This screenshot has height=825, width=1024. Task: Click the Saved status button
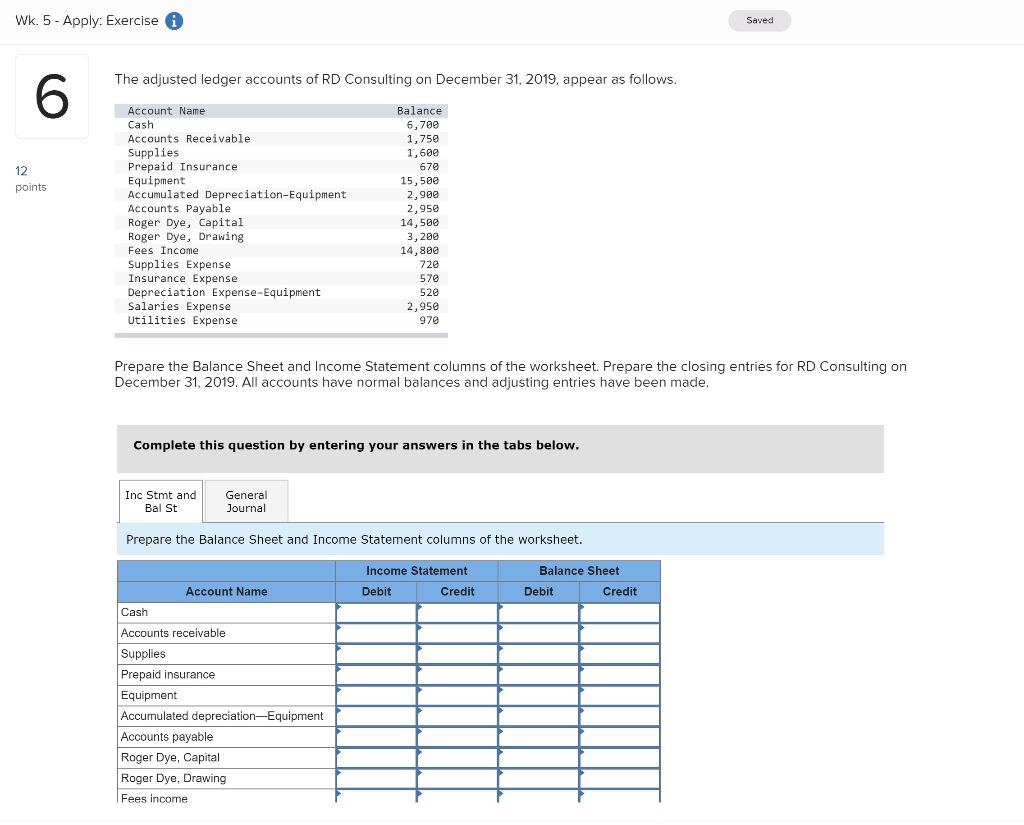click(759, 20)
